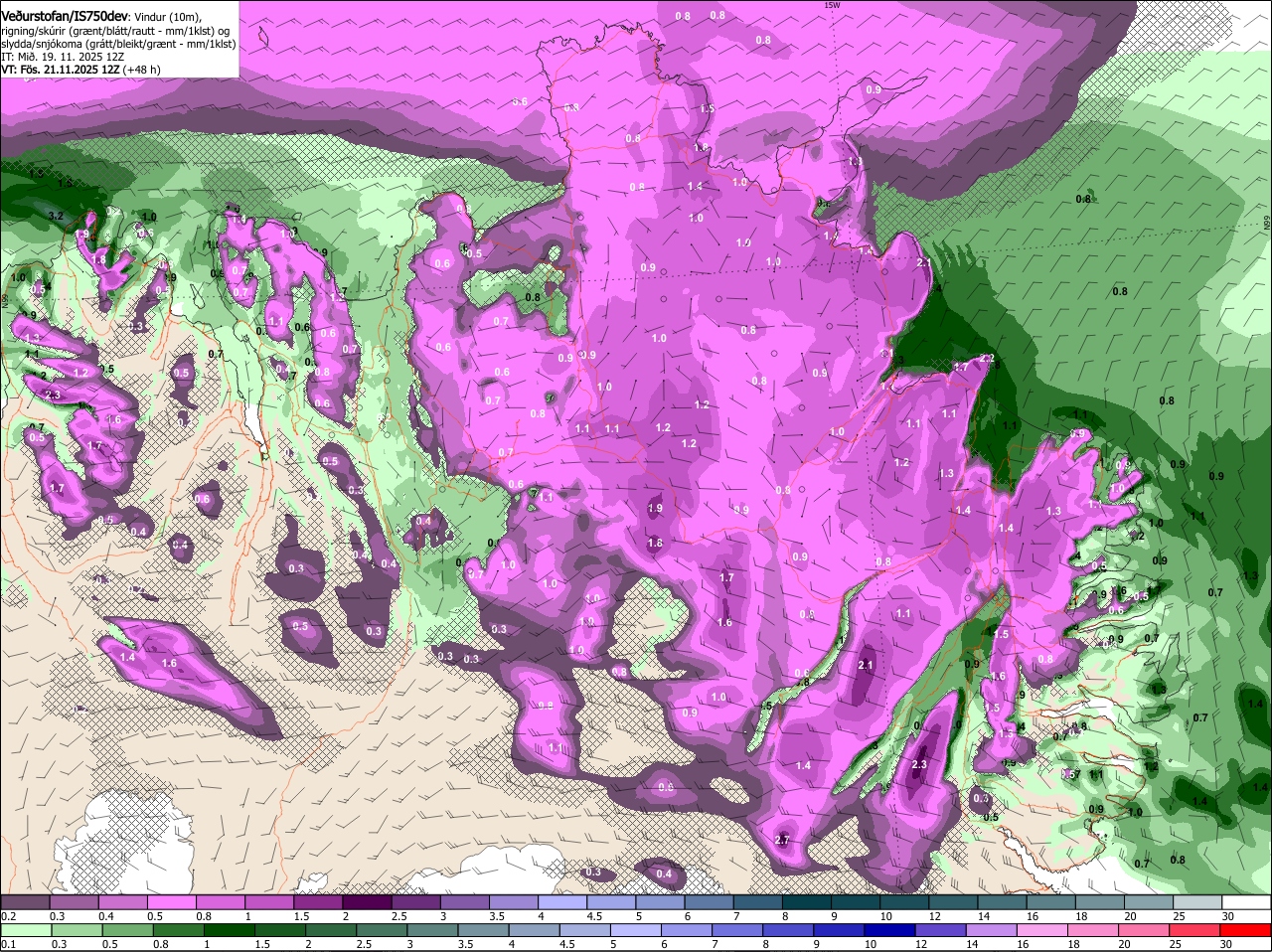Click the 'IT: Mið. 19. 11. 2025 12Z' line
This screenshot has width=1272, height=952.
[x=63, y=57]
